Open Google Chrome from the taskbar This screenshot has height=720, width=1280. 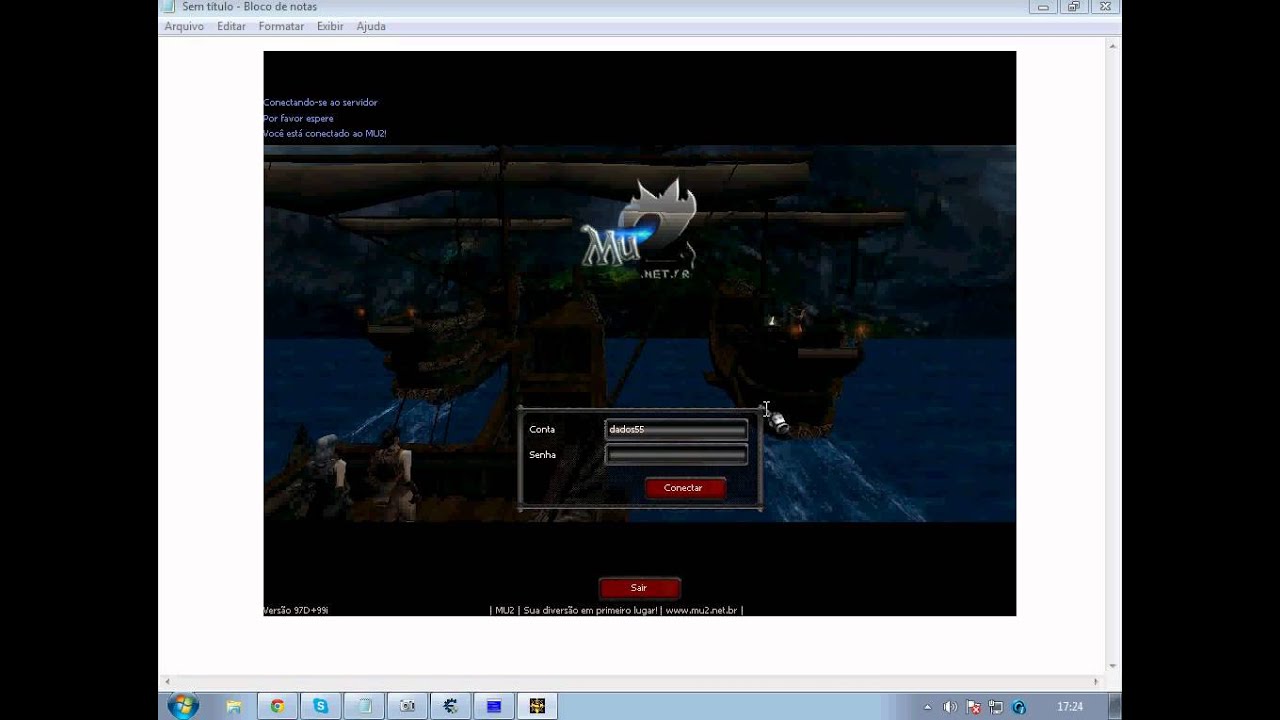(x=277, y=706)
